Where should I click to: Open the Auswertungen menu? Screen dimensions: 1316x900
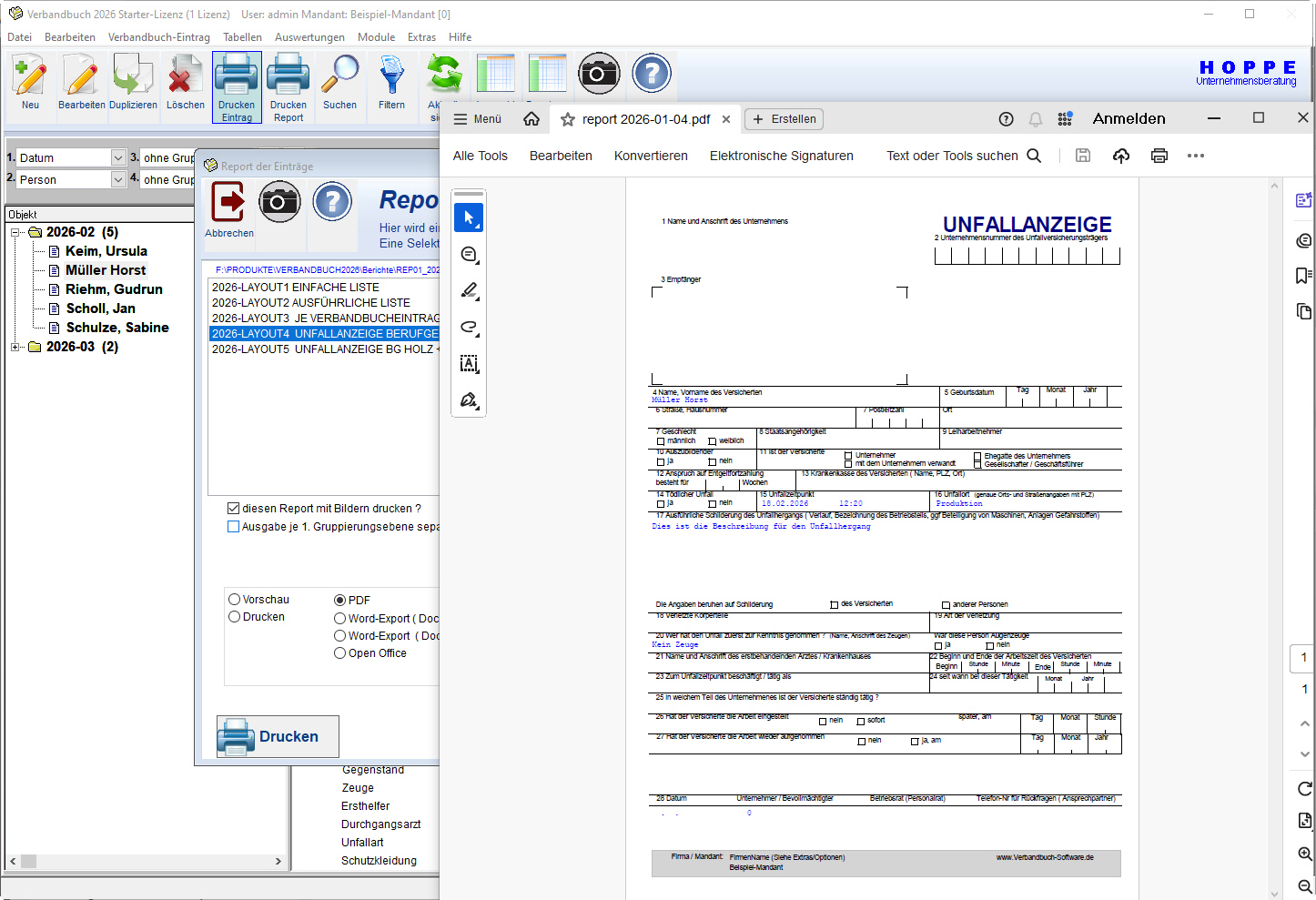[x=309, y=37]
